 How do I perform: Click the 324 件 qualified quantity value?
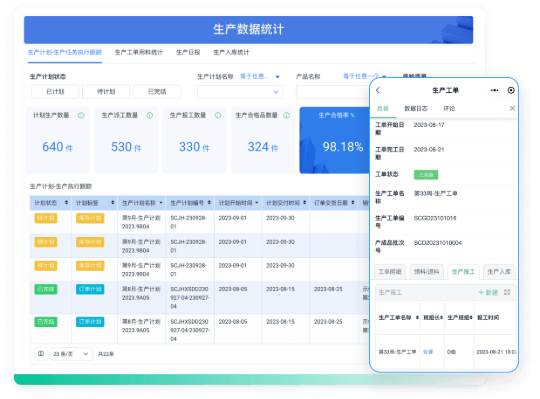coord(263,147)
